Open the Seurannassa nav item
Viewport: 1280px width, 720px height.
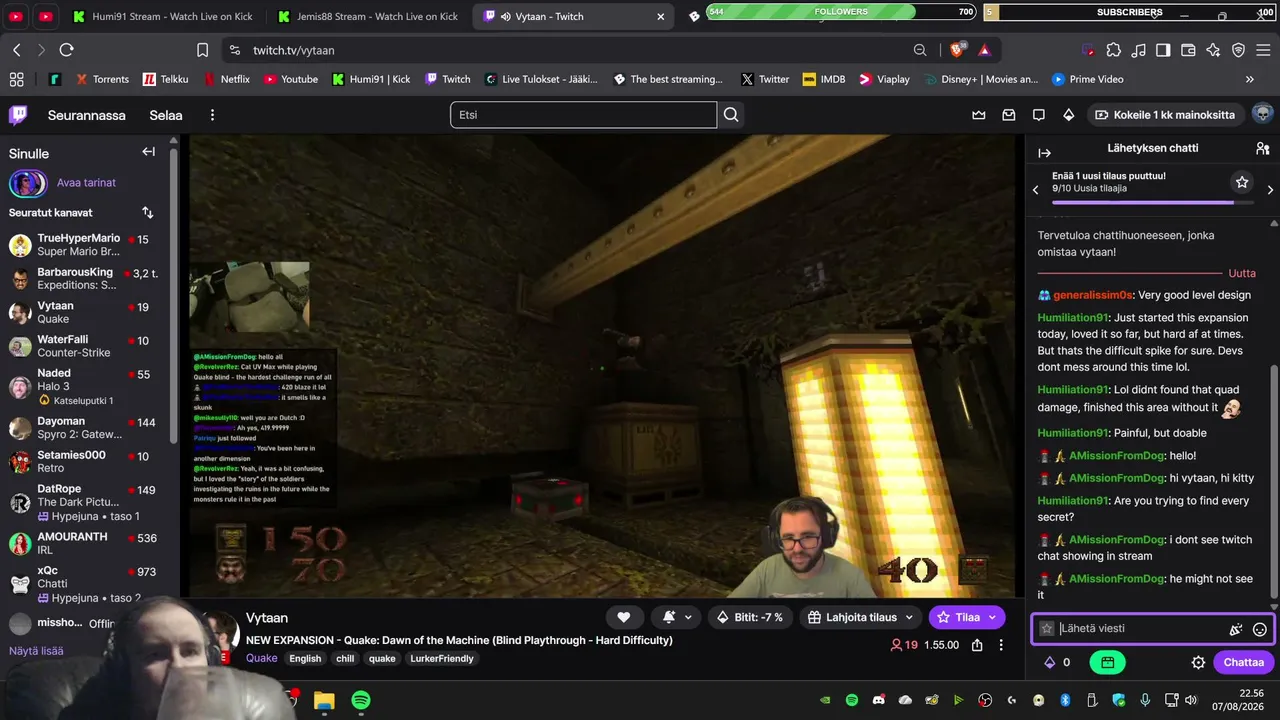[87, 115]
